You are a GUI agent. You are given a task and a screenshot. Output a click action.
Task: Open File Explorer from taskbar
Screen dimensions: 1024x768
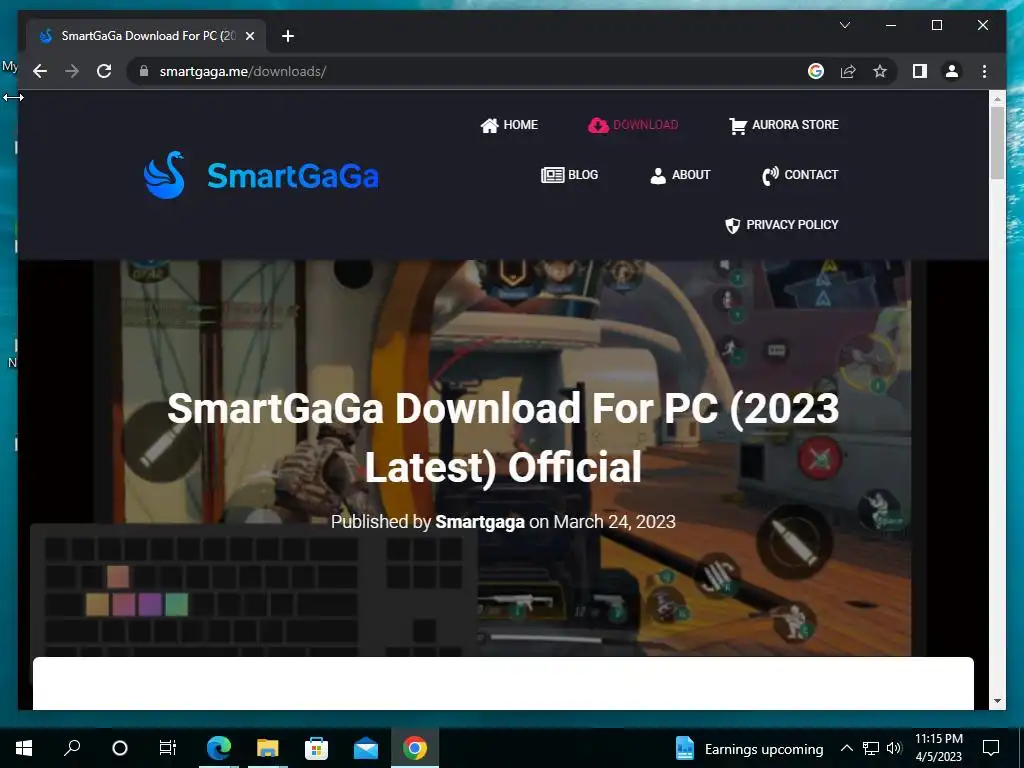(267, 748)
